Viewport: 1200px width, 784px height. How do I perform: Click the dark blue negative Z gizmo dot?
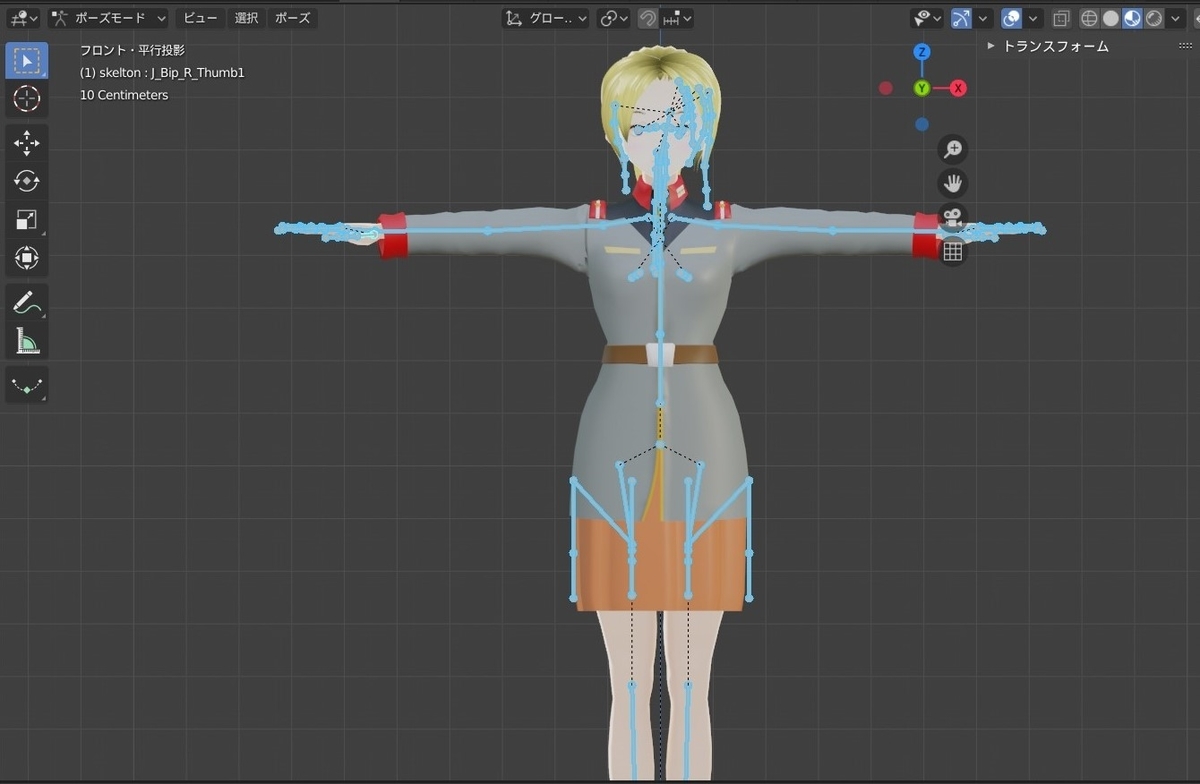pyautogui.click(x=922, y=125)
